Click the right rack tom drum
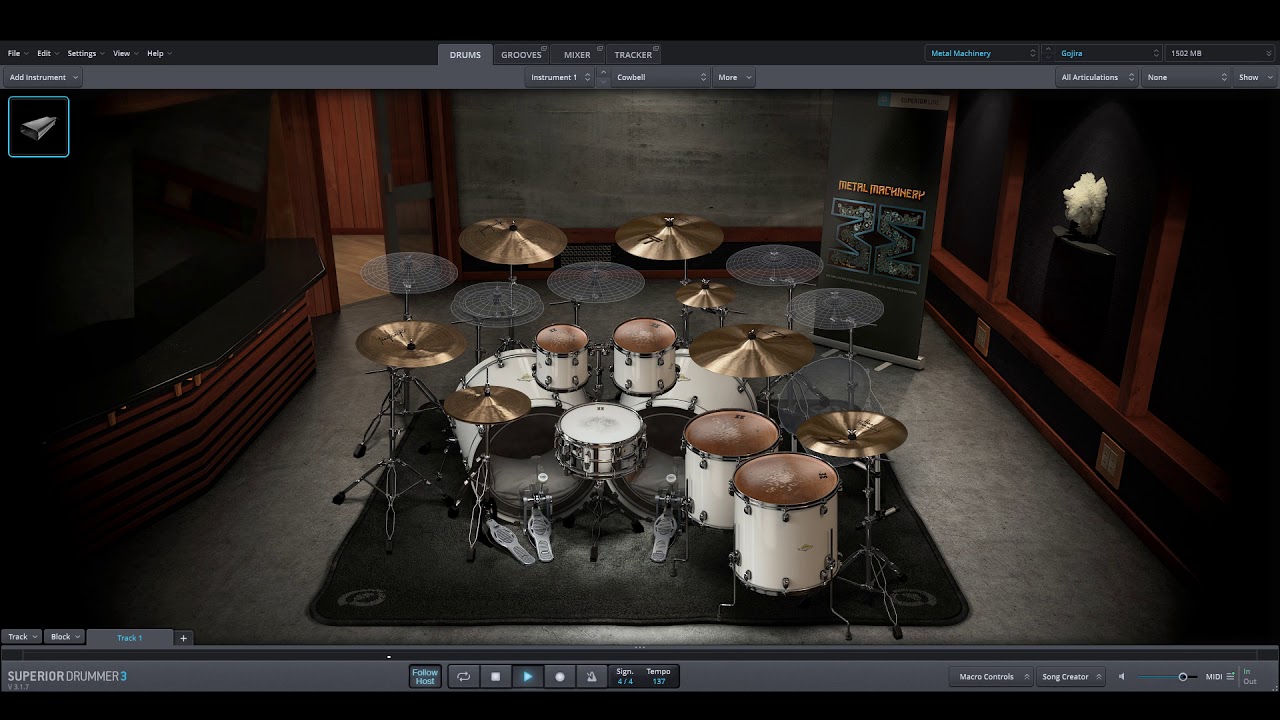This screenshot has height=720, width=1280. 644,355
